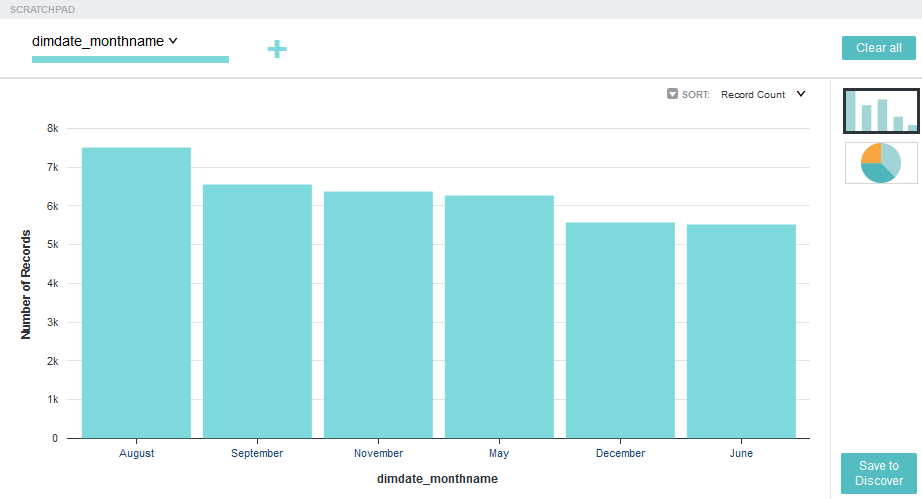Select the June bar
This screenshot has width=922, height=499.
click(741, 331)
